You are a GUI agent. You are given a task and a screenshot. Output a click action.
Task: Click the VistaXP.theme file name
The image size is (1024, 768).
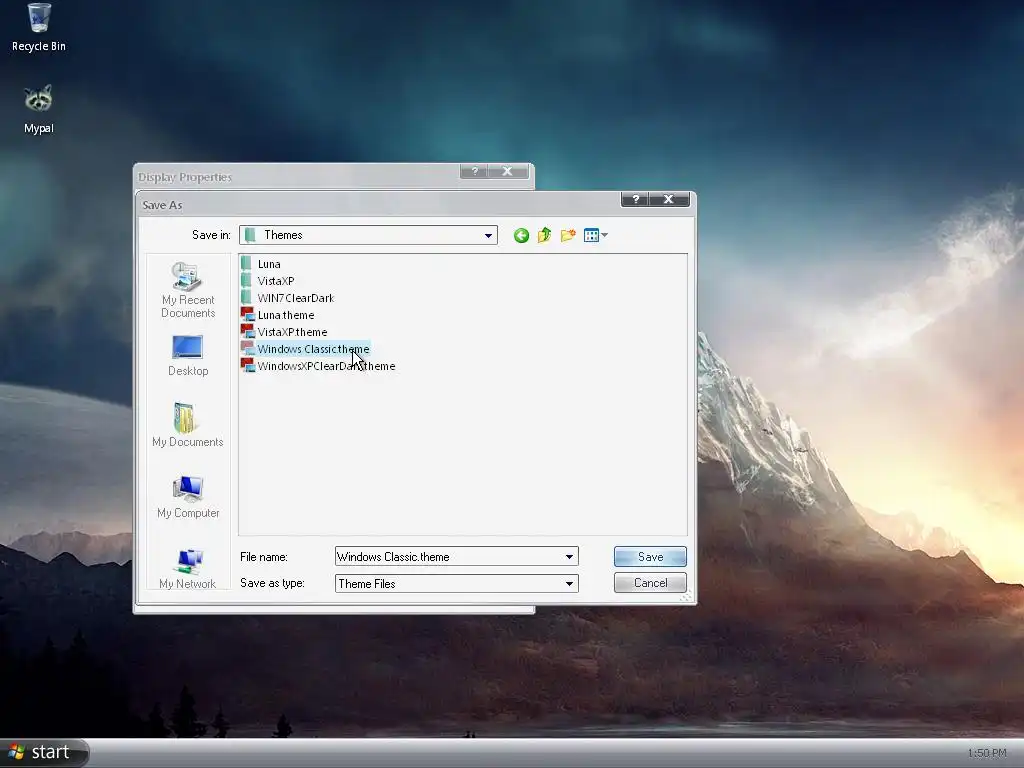(293, 332)
